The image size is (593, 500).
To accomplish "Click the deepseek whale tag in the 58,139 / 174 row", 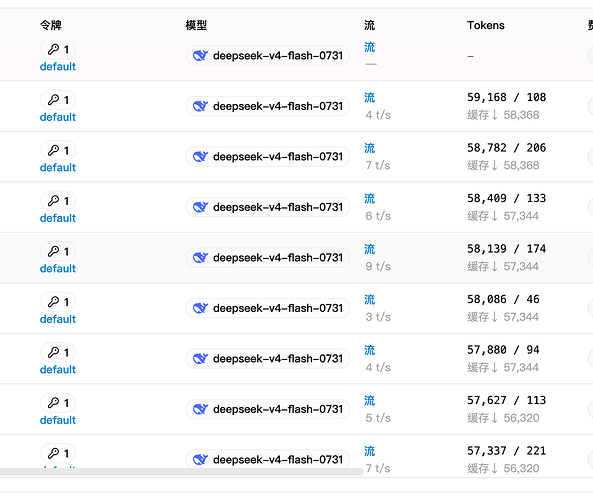I will coord(268,258).
